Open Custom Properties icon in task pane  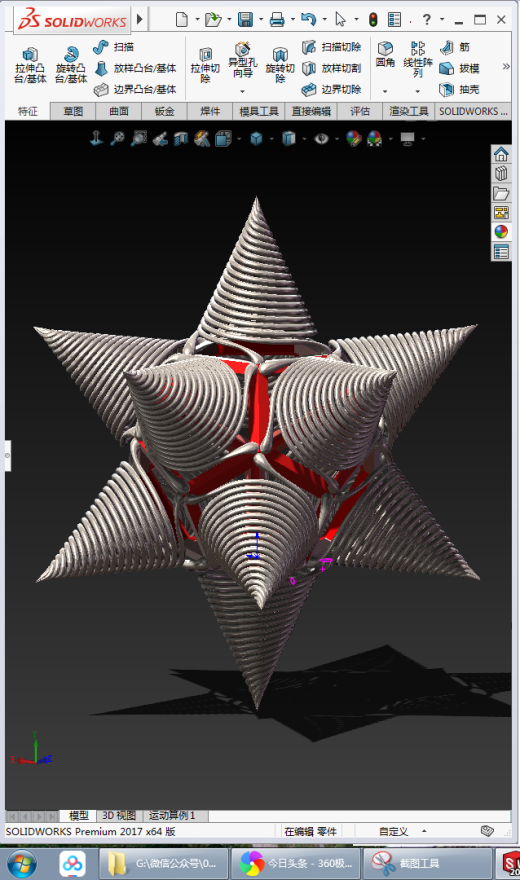(x=501, y=252)
